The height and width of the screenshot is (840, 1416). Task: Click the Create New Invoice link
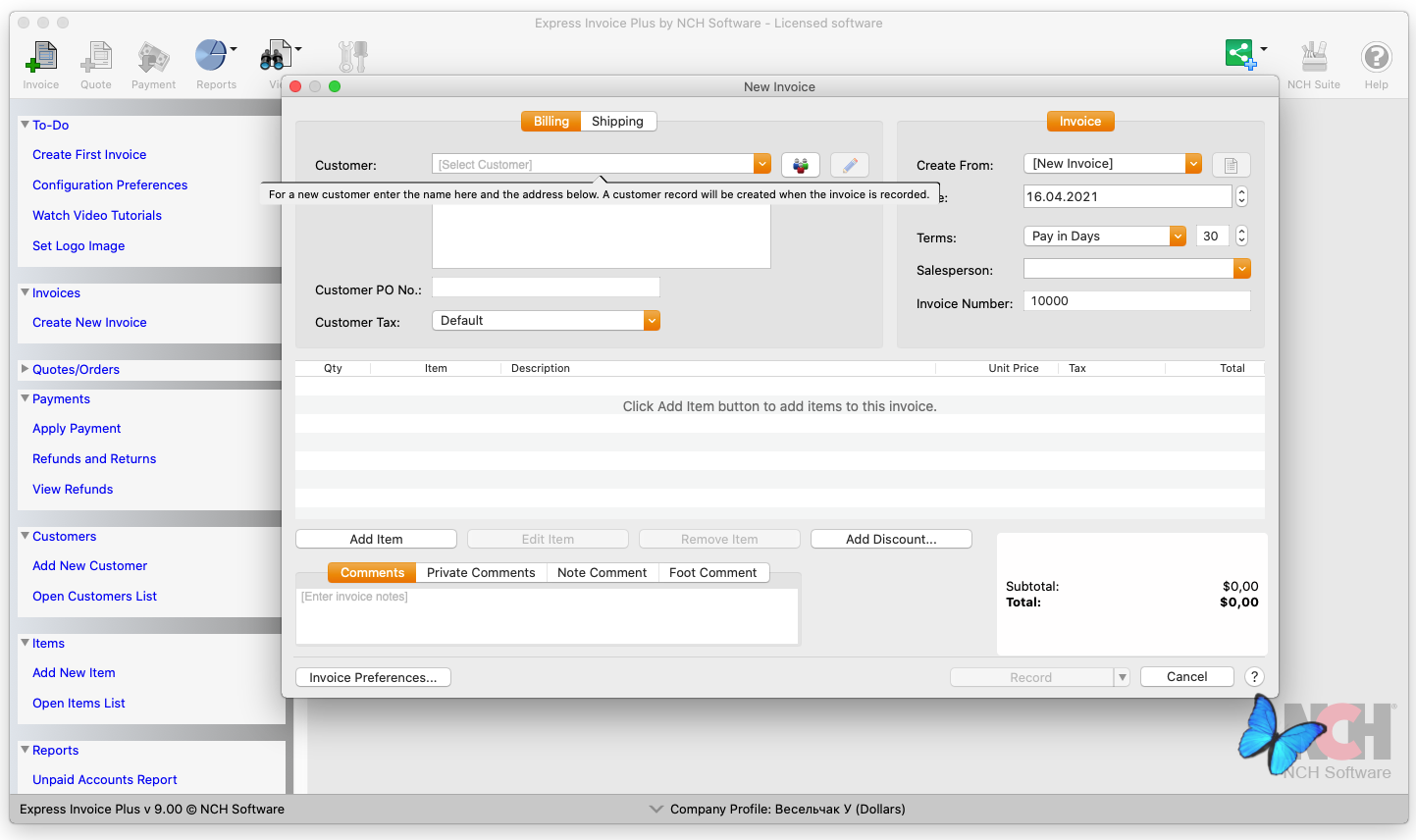(89, 322)
